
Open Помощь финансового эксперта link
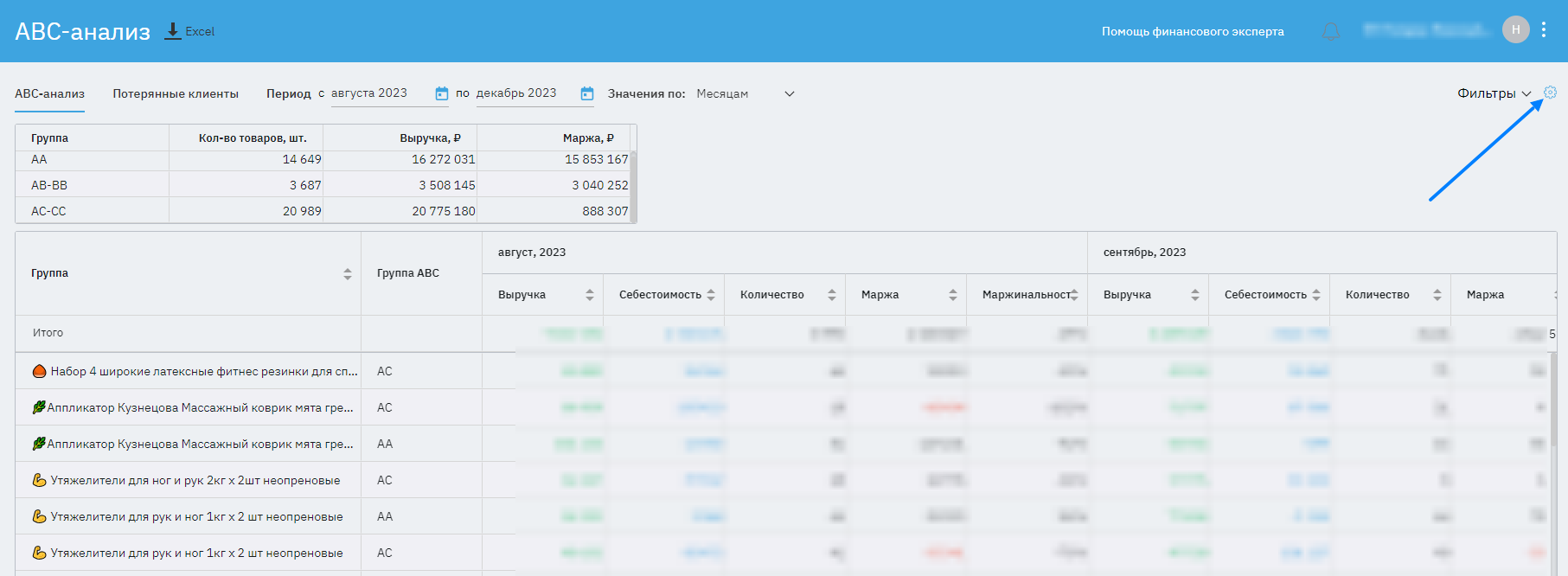coord(1192,32)
